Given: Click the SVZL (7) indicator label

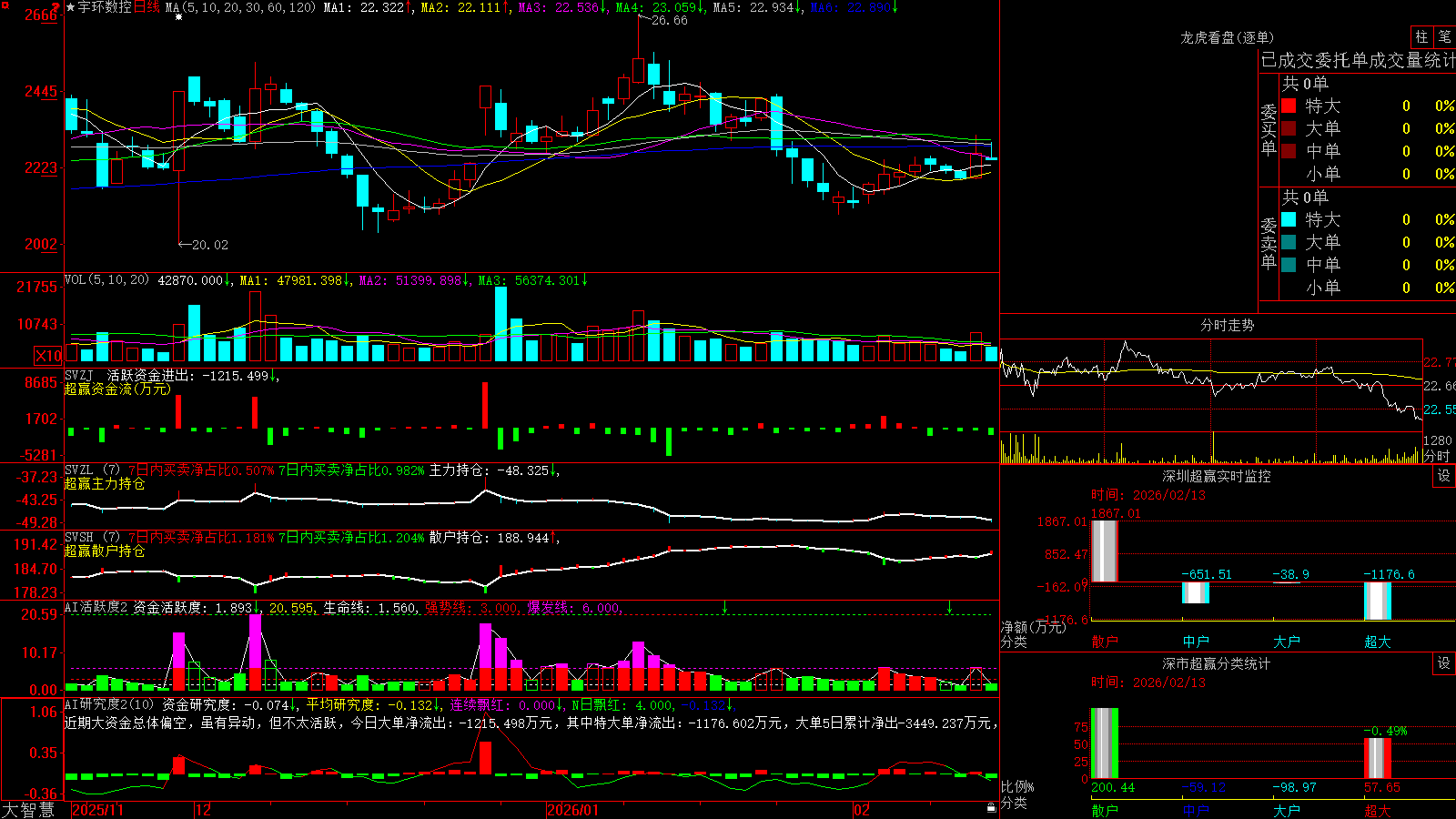Looking at the screenshot, I should pos(92,470).
